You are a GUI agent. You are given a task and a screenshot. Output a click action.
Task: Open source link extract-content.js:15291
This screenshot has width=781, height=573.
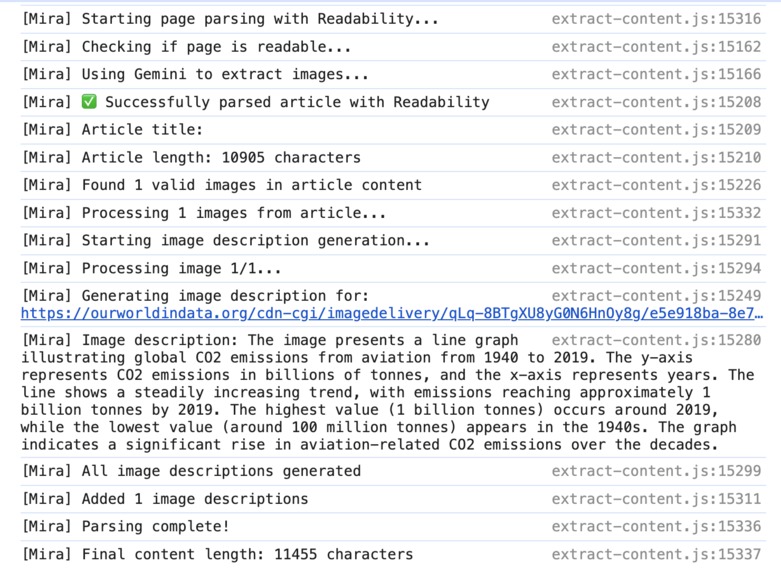tap(656, 240)
